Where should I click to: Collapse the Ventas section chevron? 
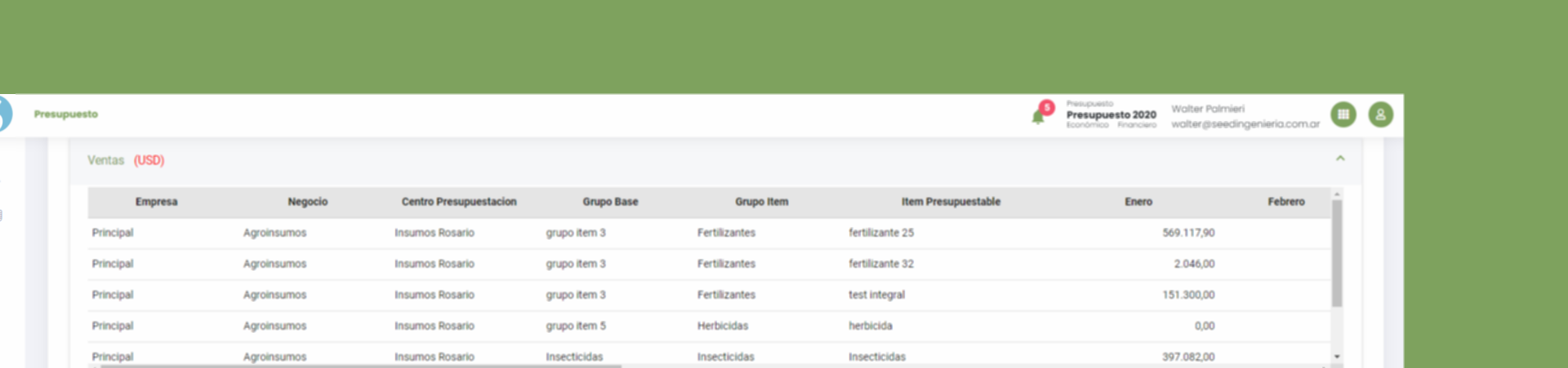click(1340, 159)
